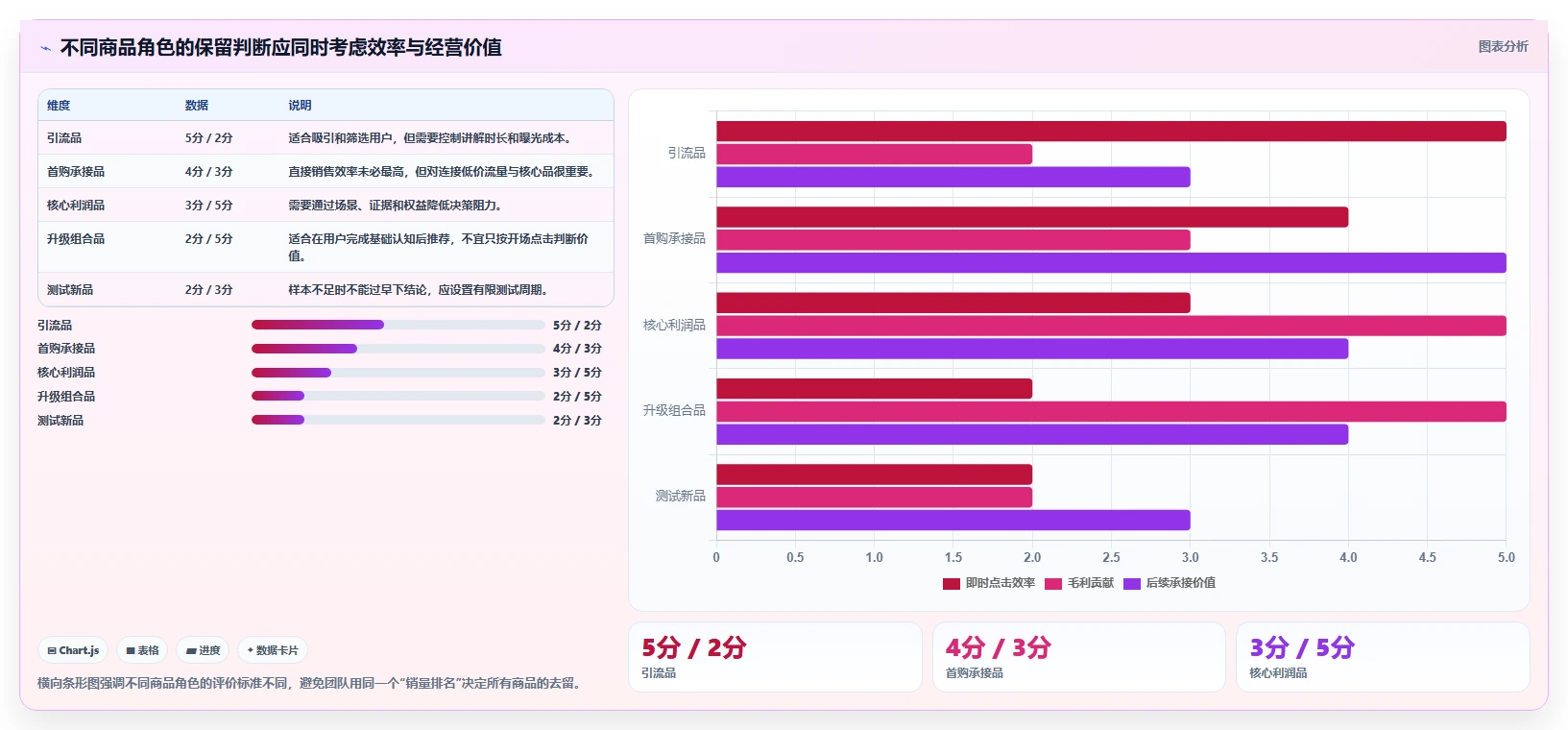1568x730 pixels.
Task: Click the 核心利润品 progress bar
Action: click(x=398, y=373)
